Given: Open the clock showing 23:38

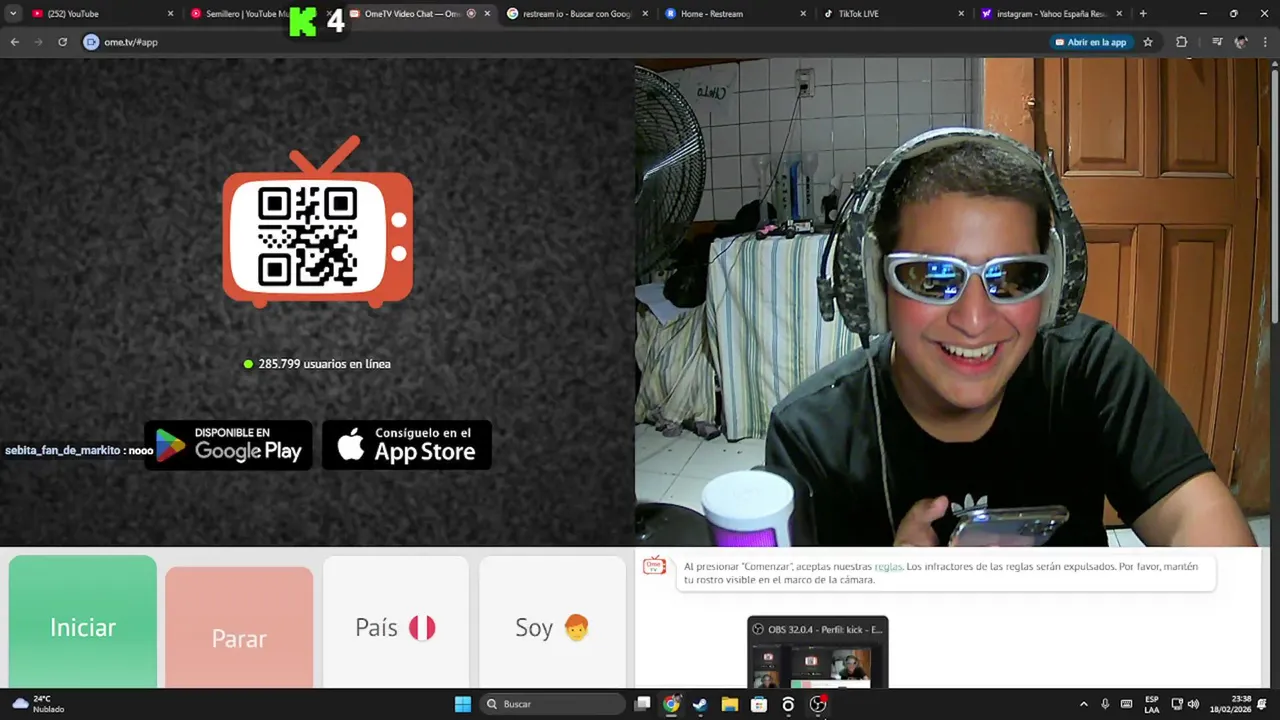Looking at the screenshot, I should click(1230, 704).
